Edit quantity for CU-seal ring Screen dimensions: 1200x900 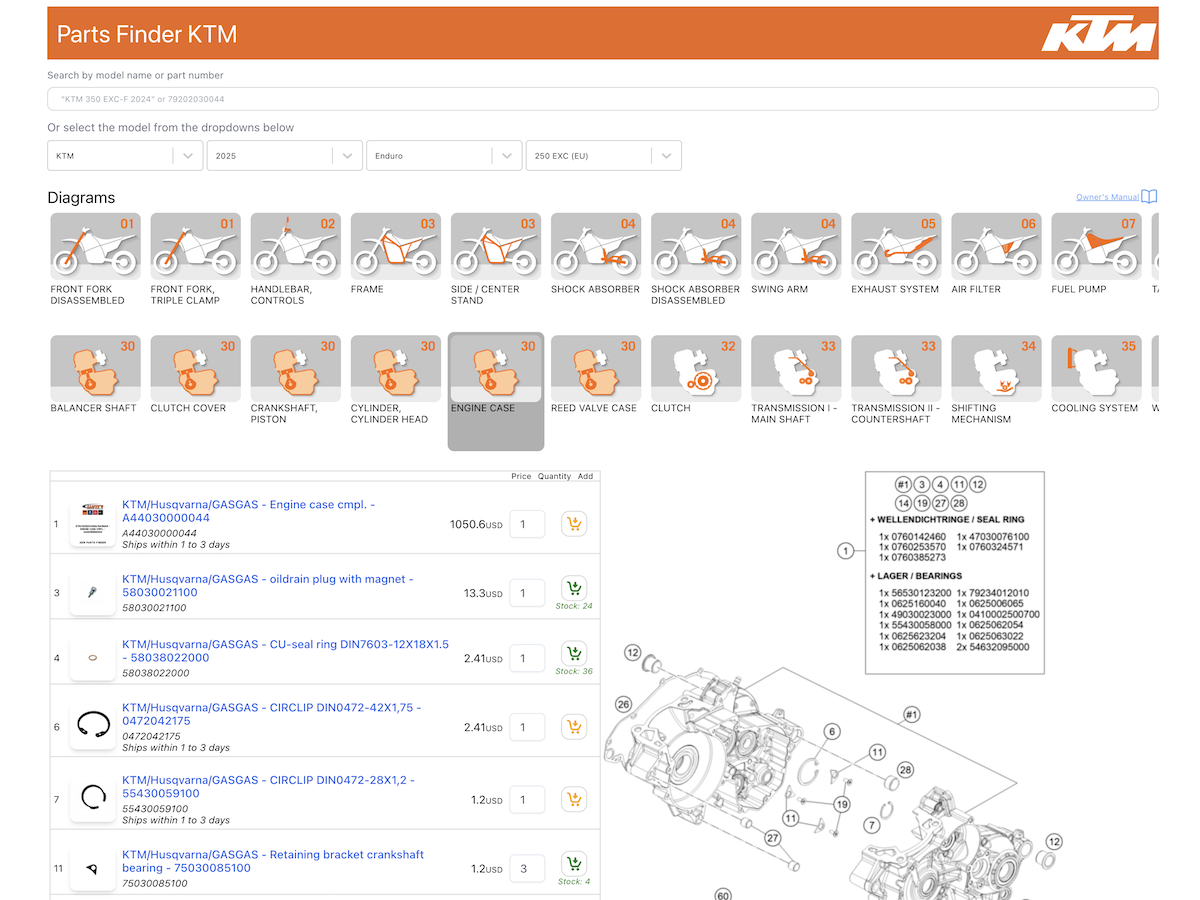(527, 659)
